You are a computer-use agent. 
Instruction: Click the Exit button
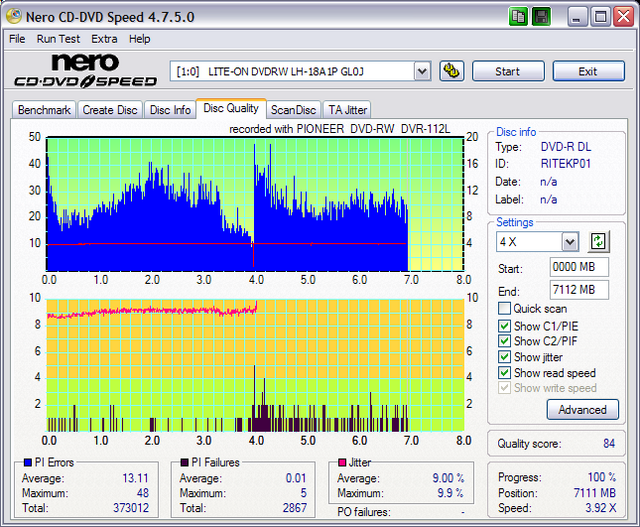(x=589, y=71)
